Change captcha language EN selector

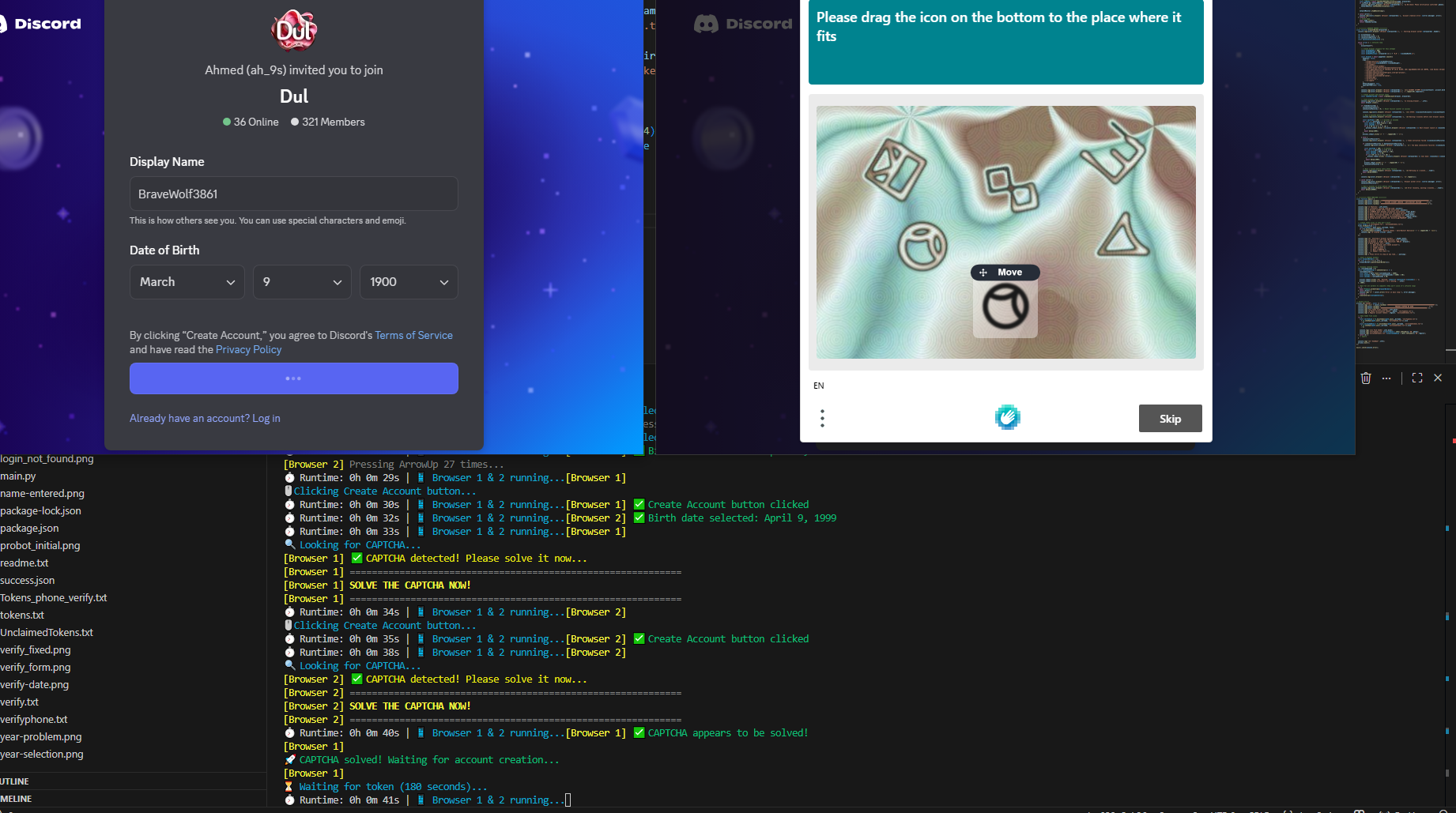pos(819,386)
